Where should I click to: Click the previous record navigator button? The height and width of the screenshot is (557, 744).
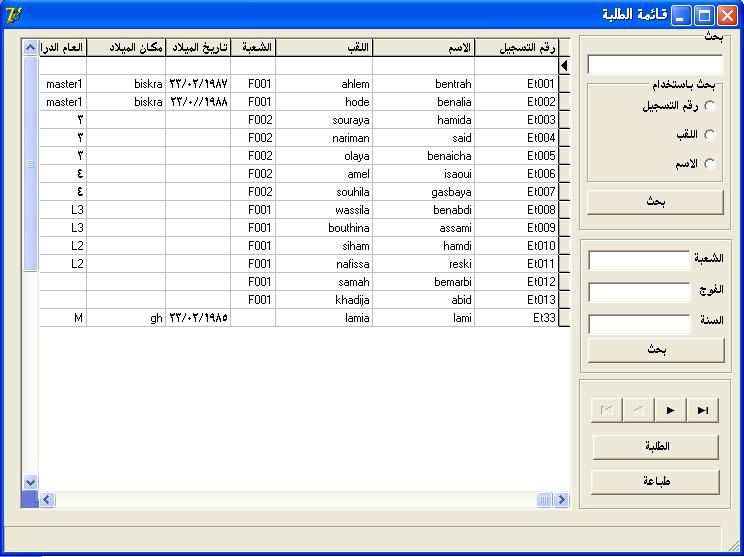(x=638, y=410)
